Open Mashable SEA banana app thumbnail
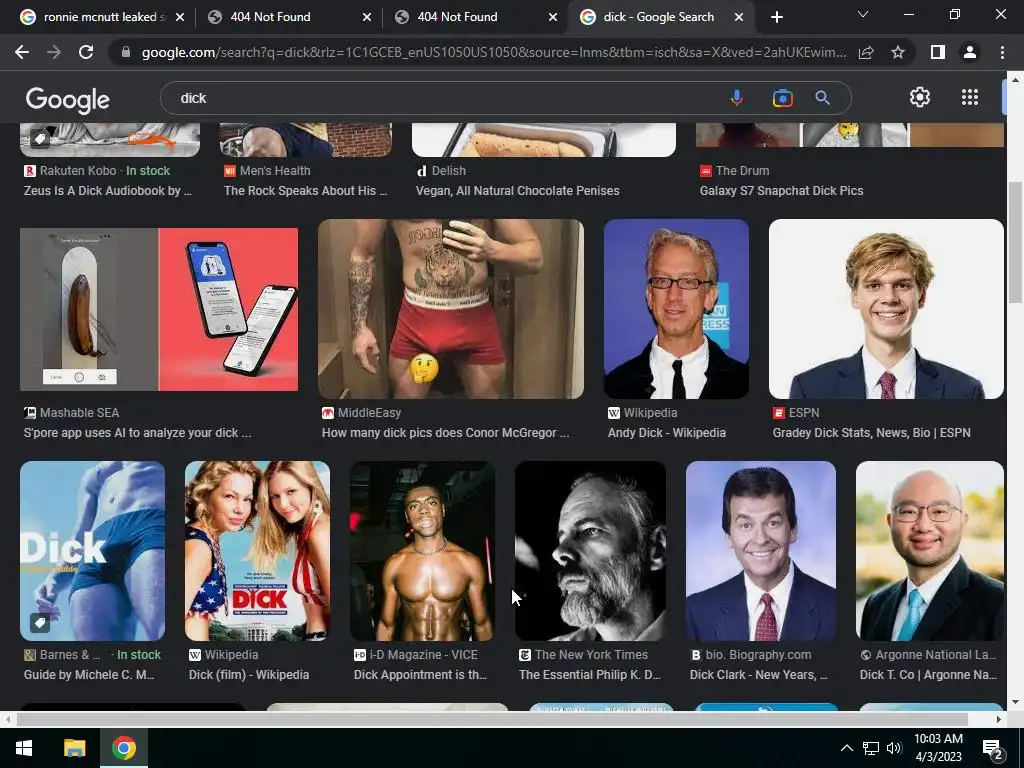 click(159, 309)
